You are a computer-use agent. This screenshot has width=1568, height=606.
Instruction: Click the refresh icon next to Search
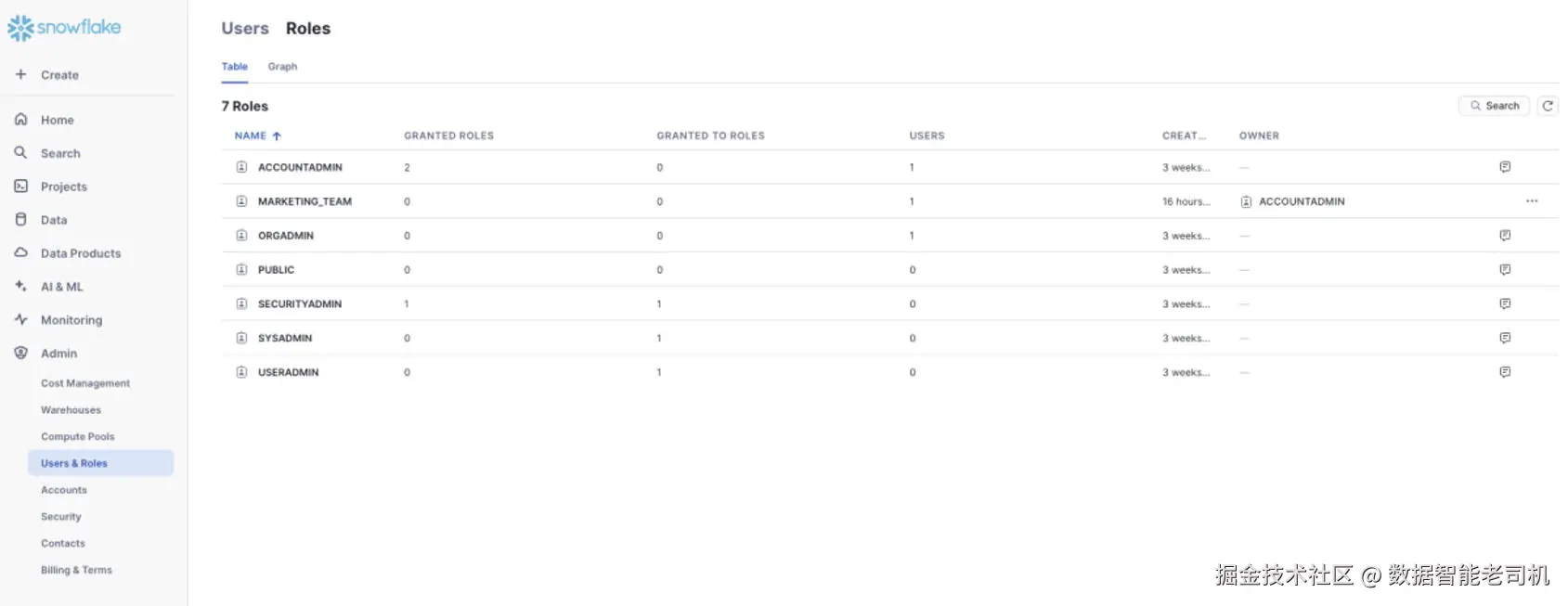(x=1548, y=106)
